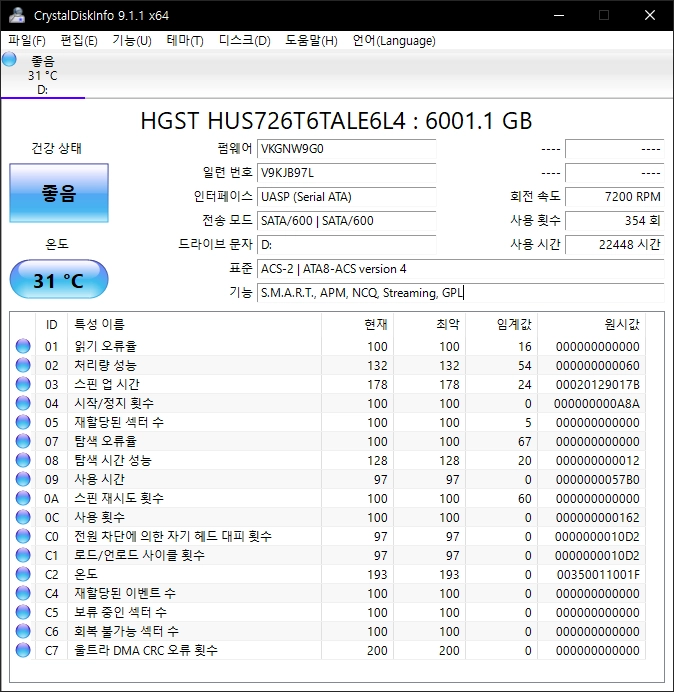Click the blue status orb for disk D:
This screenshot has height=692, width=674.
pos(9,60)
